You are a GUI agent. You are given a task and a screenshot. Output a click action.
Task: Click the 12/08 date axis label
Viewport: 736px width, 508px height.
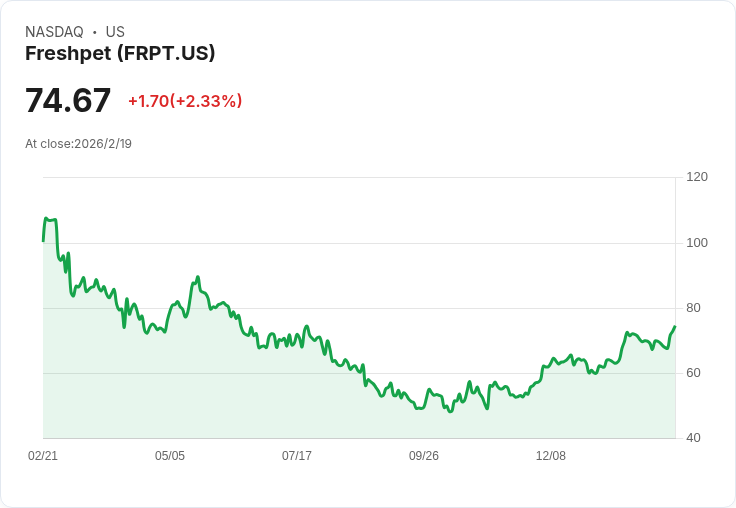coord(551,456)
